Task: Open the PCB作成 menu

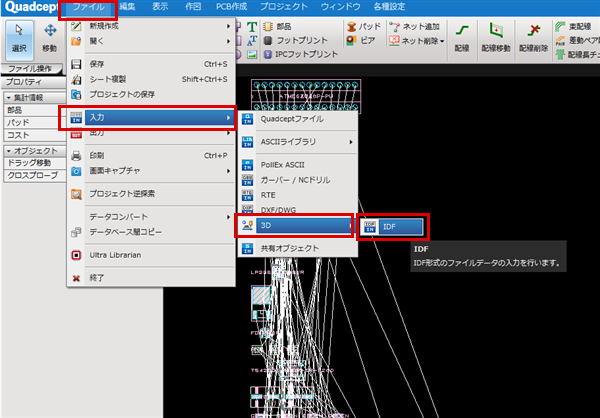Action: (x=231, y=7)
